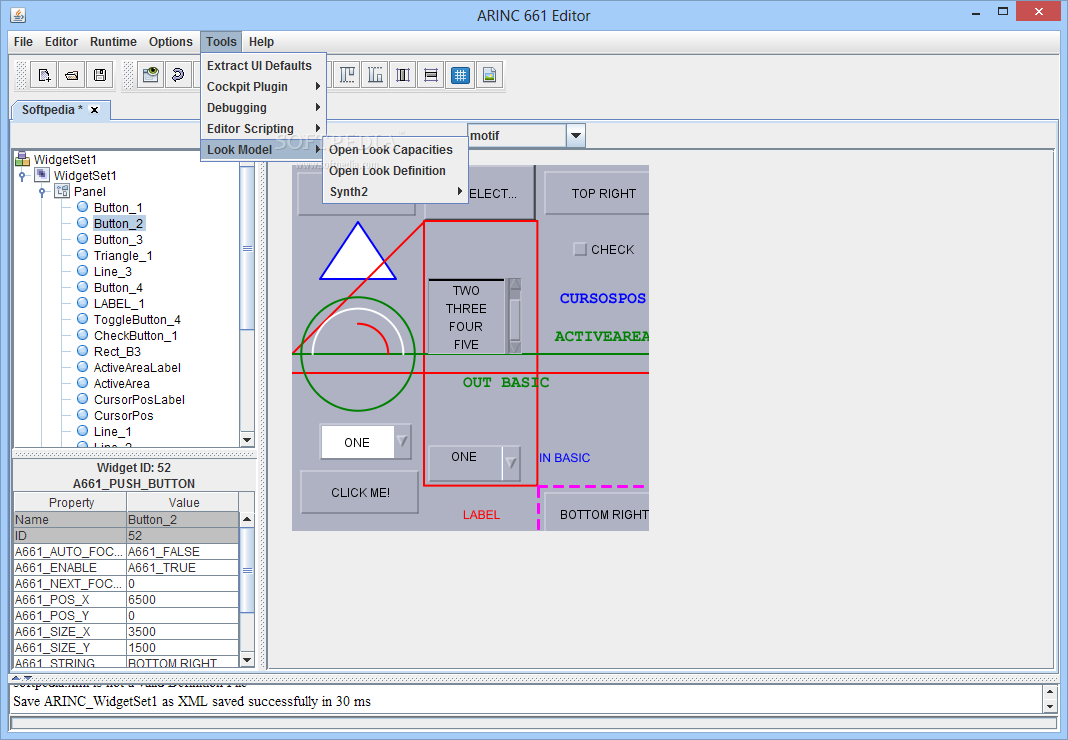Choose Open Look Definition
Viewport: 1068px width, 740px height.
point(395,170)
